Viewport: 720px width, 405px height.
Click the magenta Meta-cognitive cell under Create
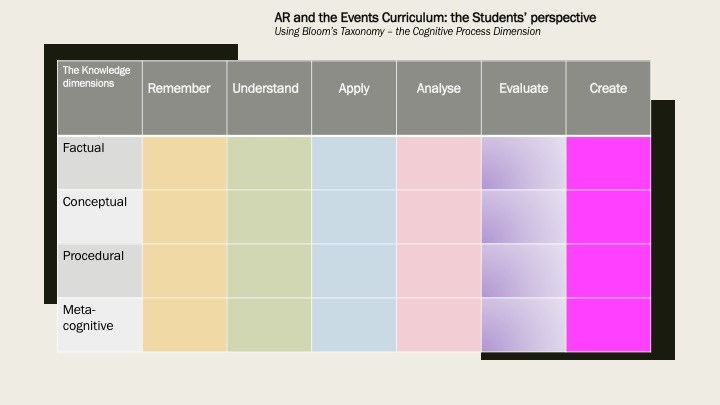[x=608, y=324]
